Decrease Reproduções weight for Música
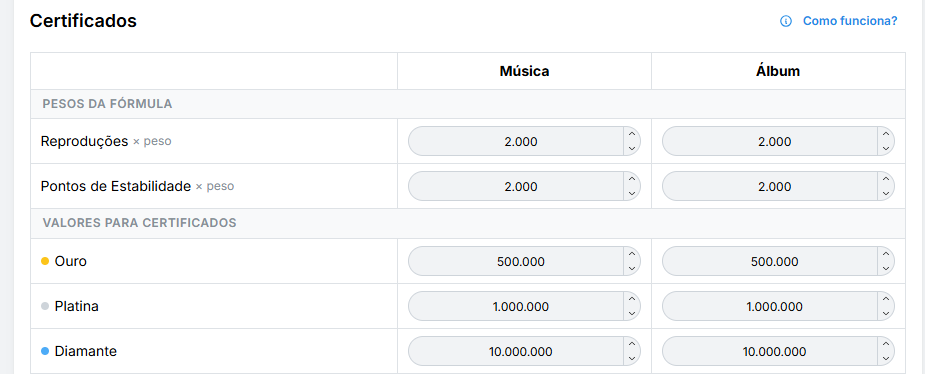Image resolution: width=925 pixels, height=374 pixels. (632, 149)
